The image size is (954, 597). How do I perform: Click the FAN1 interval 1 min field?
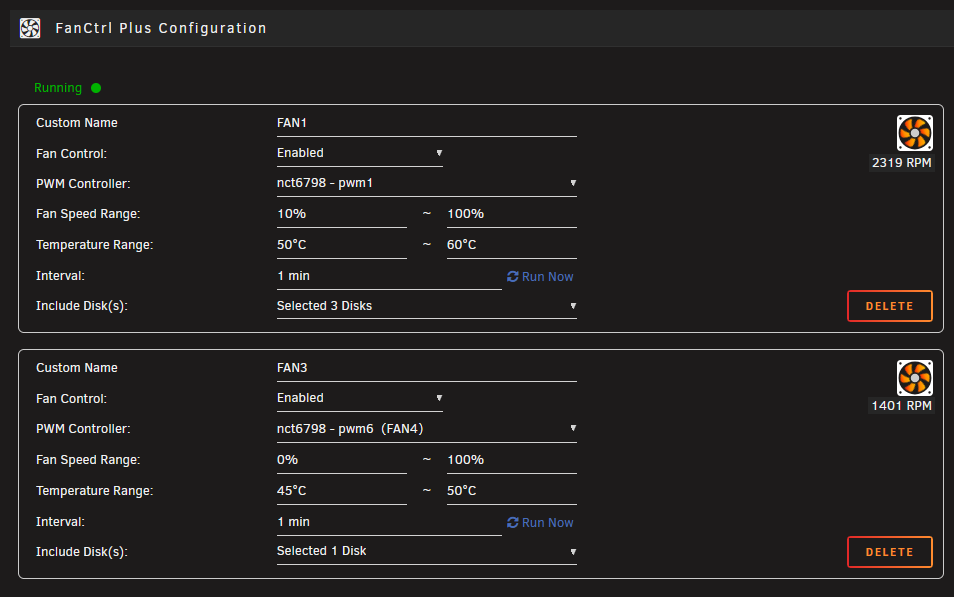click(389, 276)
